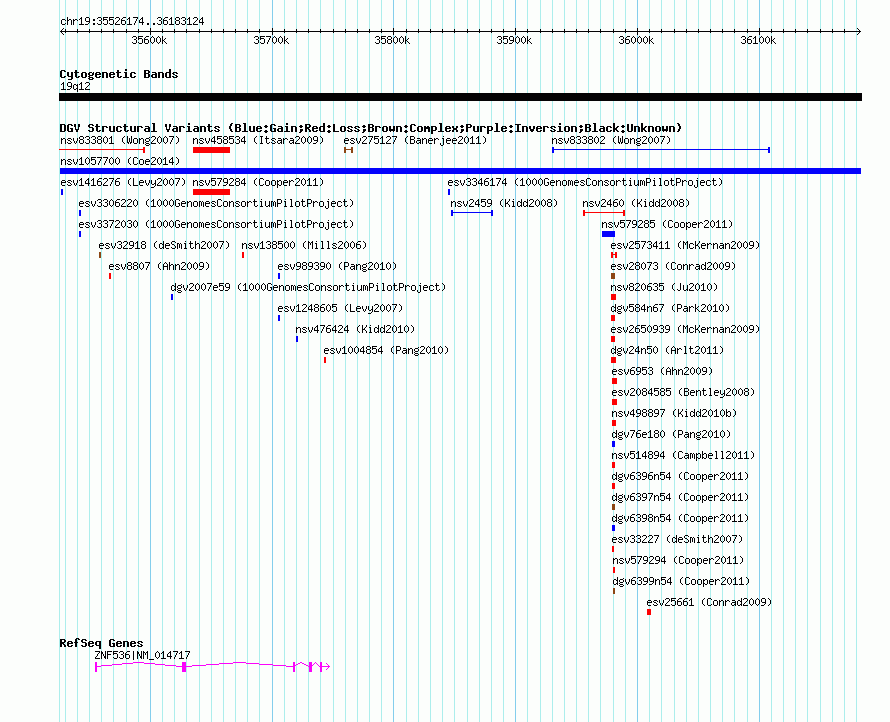Click the 36000k ruler tick label
This screenshot has height=722, width=890.
[636, 40]
